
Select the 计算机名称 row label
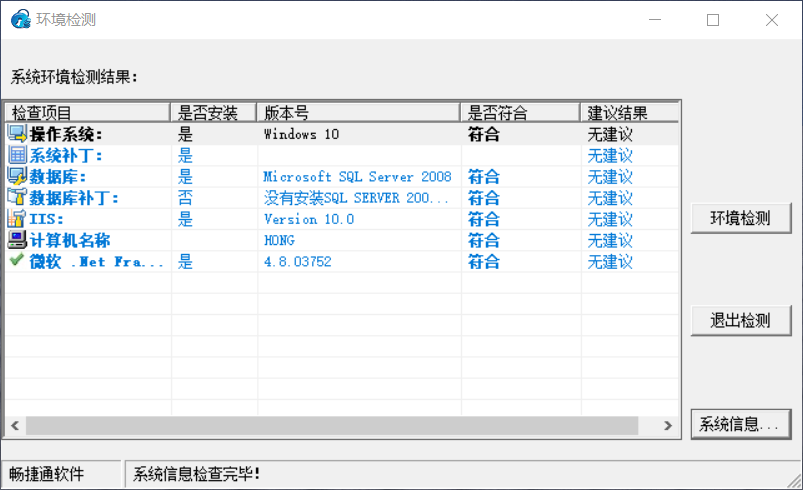pyautogui.click(x=70, y=241)
